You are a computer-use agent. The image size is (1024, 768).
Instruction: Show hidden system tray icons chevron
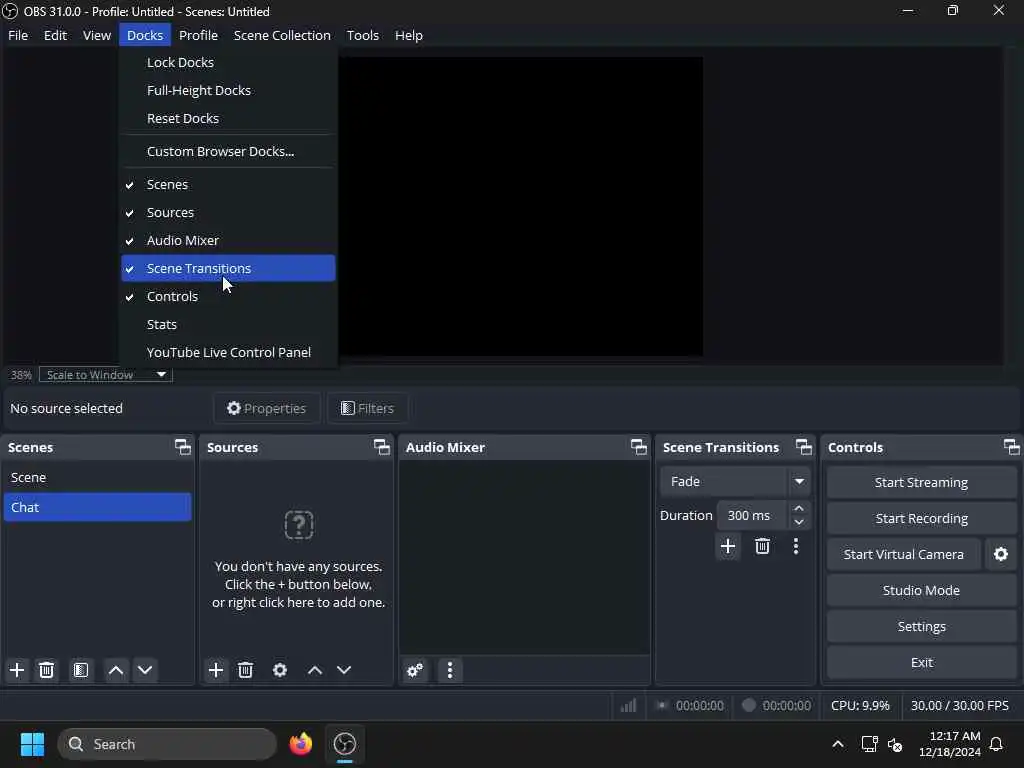click(838, 744)
